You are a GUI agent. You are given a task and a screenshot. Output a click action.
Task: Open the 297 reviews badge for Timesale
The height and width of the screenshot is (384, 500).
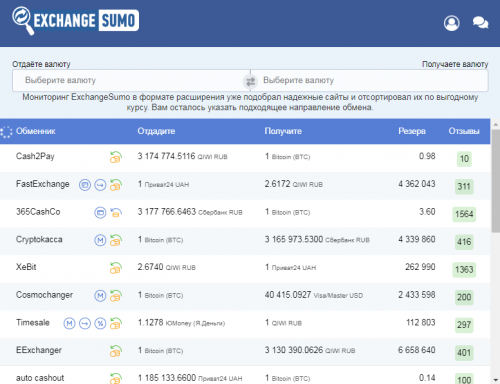pyautogui.click(x=464, y=325)
